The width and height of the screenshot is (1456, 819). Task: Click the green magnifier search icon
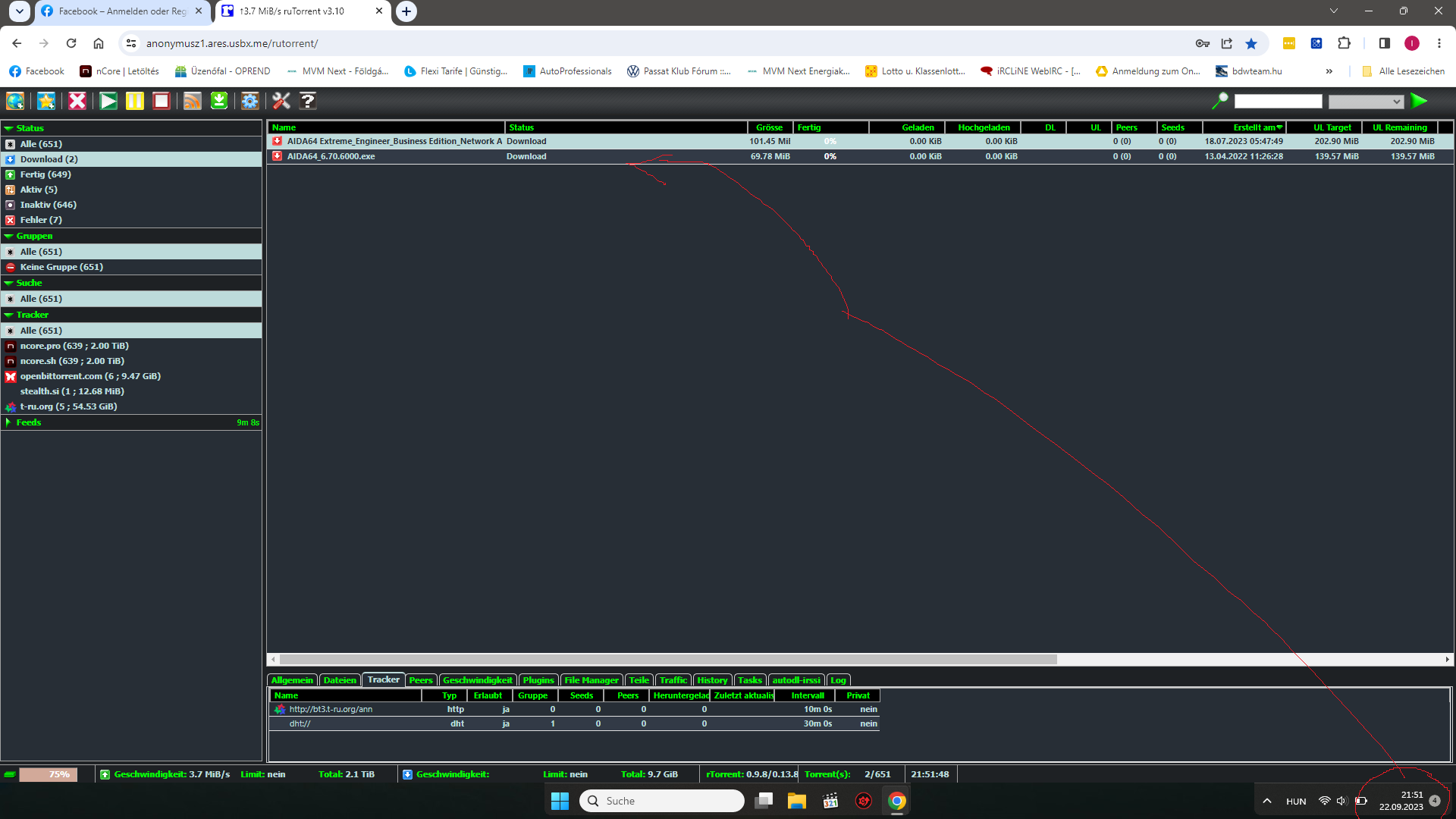1220,101
